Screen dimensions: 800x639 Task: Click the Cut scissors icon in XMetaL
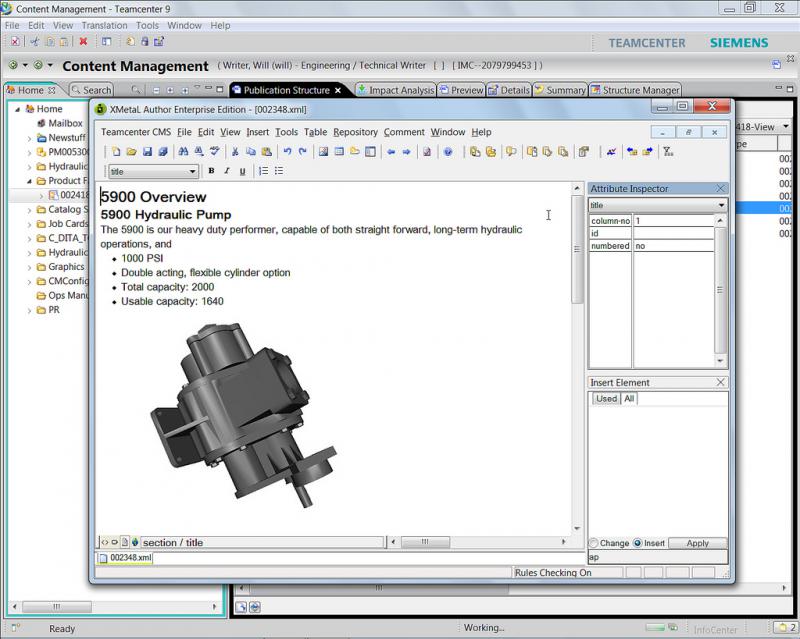(235, 152)
